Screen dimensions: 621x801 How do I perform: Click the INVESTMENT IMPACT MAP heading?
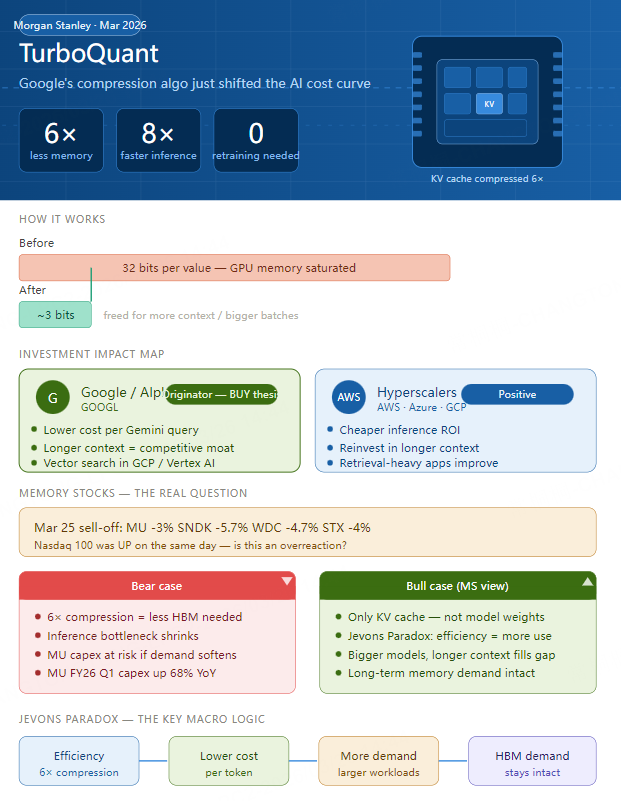point(92,354)
